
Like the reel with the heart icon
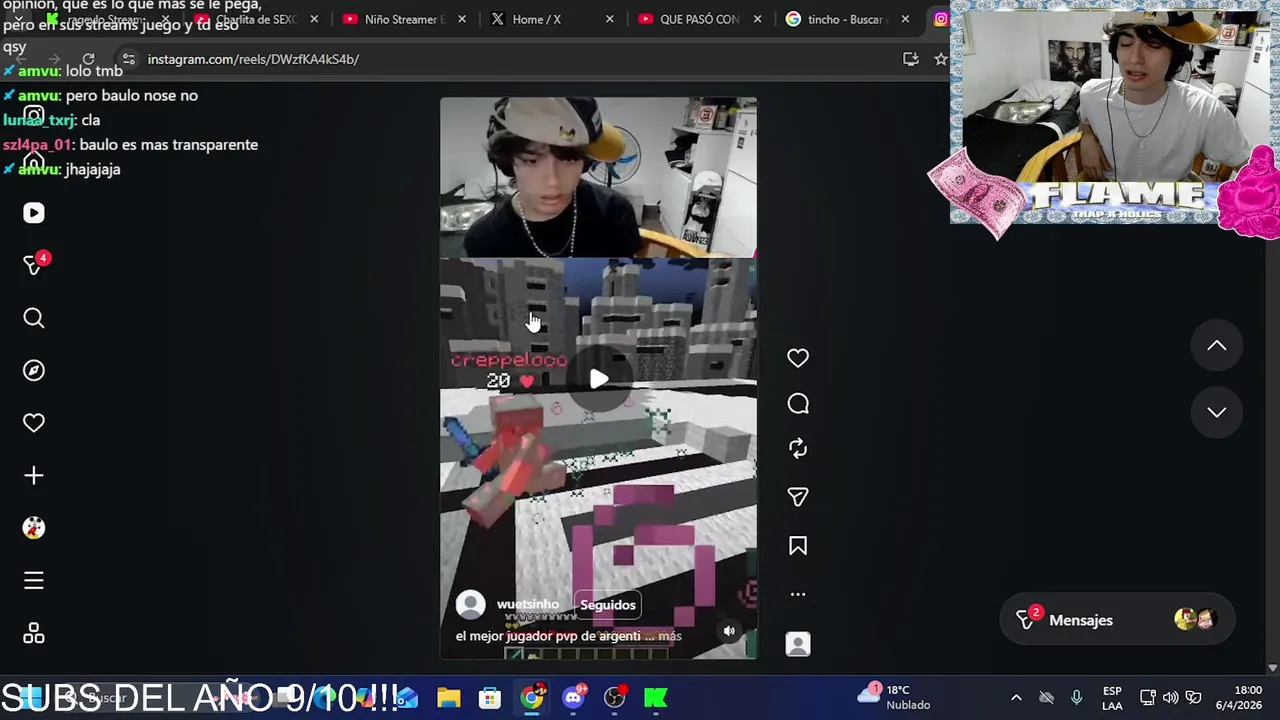(798, 358)
